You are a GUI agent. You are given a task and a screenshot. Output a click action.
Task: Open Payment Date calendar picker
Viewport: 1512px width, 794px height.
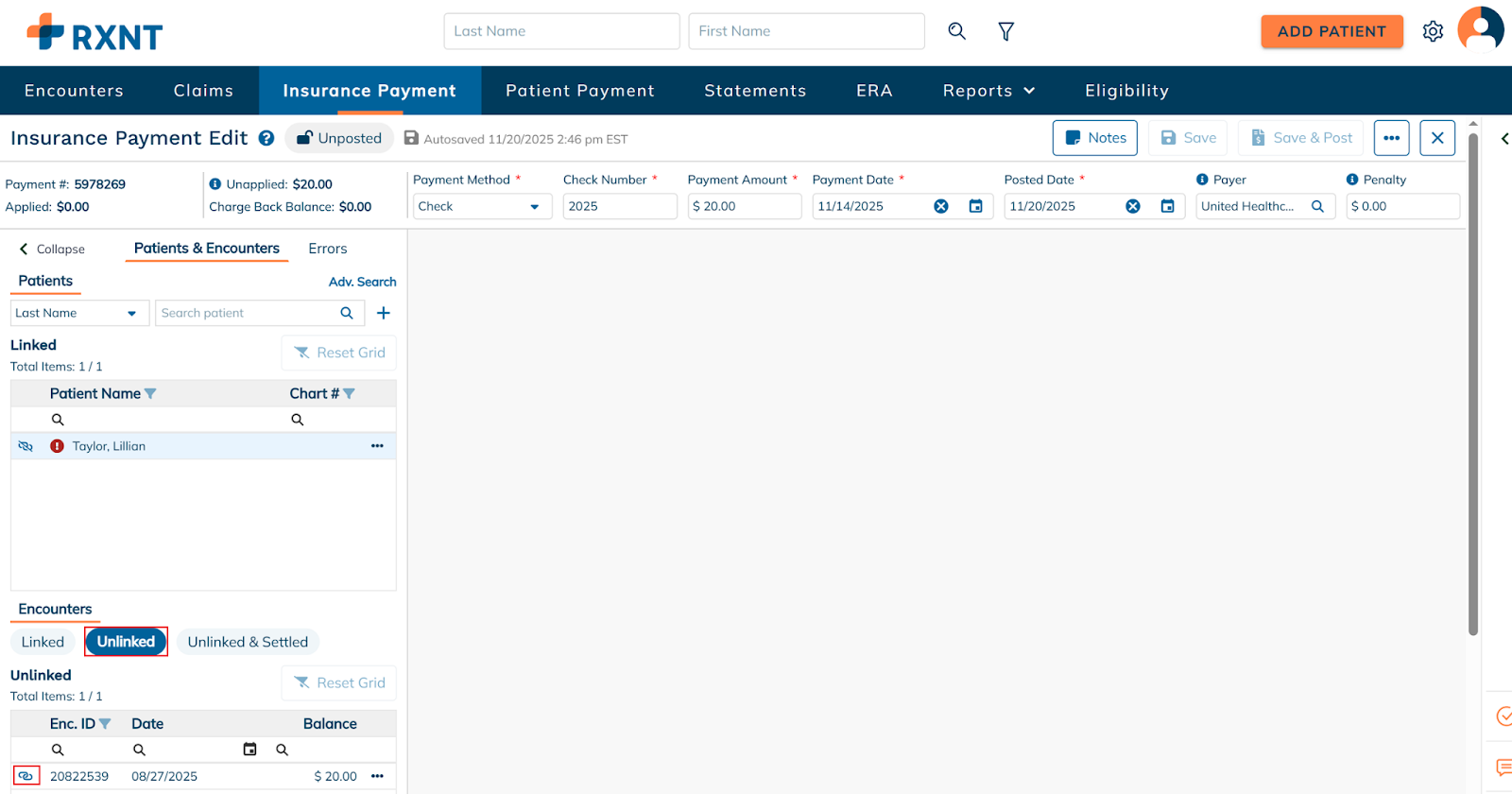975,206
